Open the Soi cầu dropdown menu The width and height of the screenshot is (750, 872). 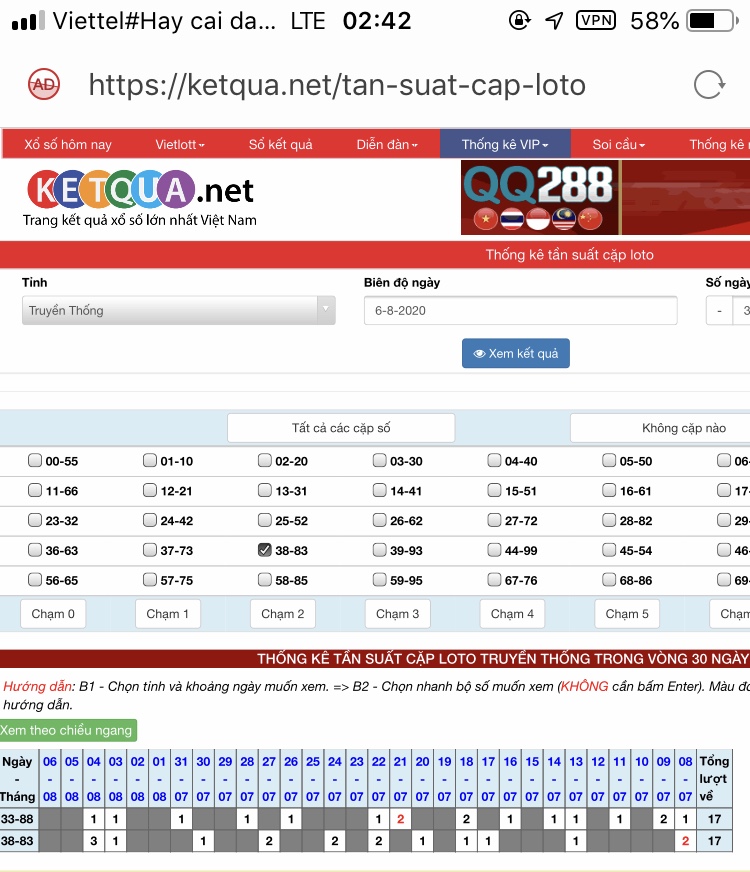pos(618,145)
